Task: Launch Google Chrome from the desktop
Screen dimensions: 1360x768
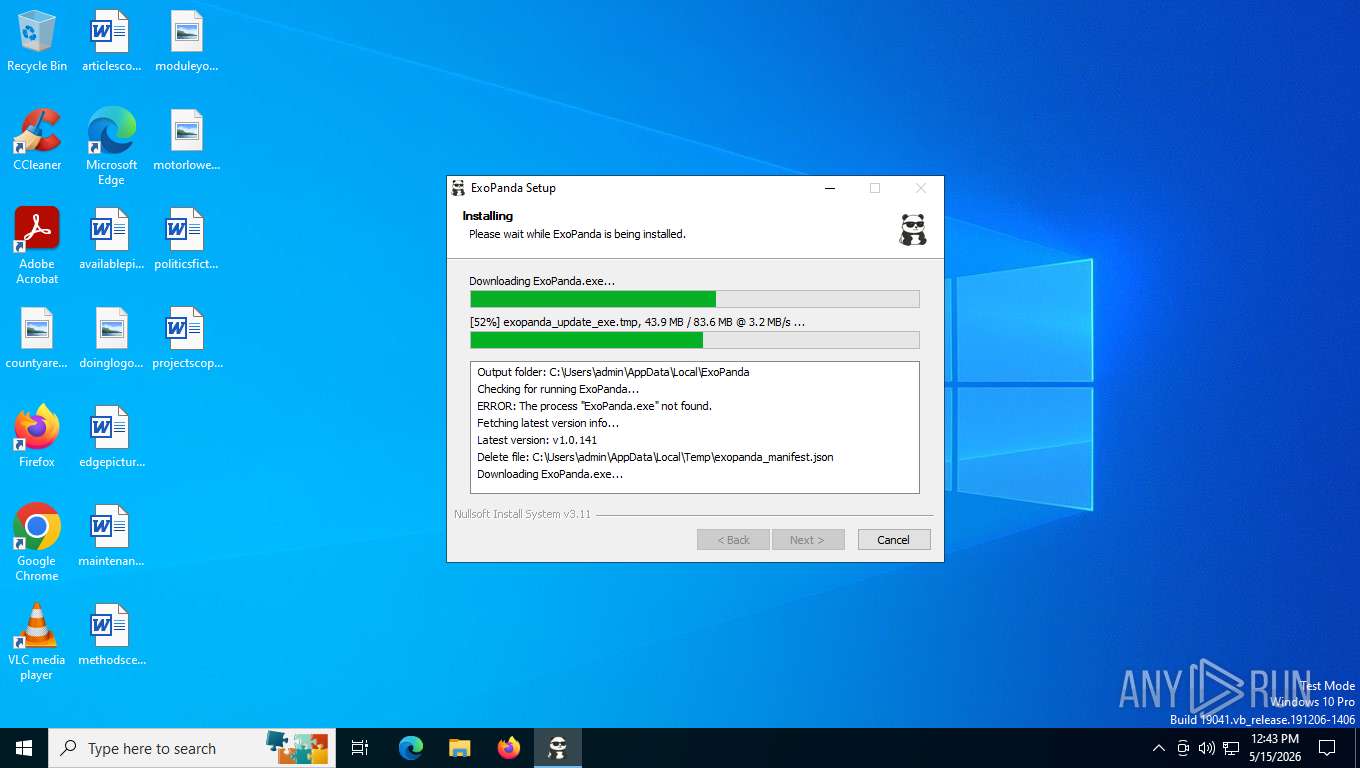Action: click(x=37, y=543)
